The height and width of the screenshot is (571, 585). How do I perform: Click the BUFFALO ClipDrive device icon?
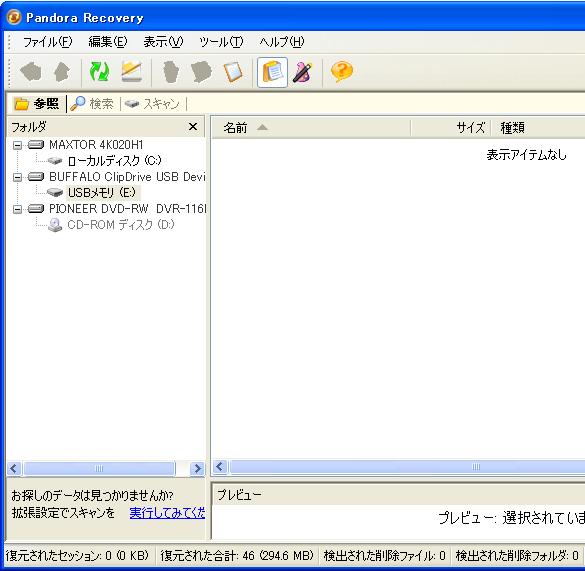(36, 177)
